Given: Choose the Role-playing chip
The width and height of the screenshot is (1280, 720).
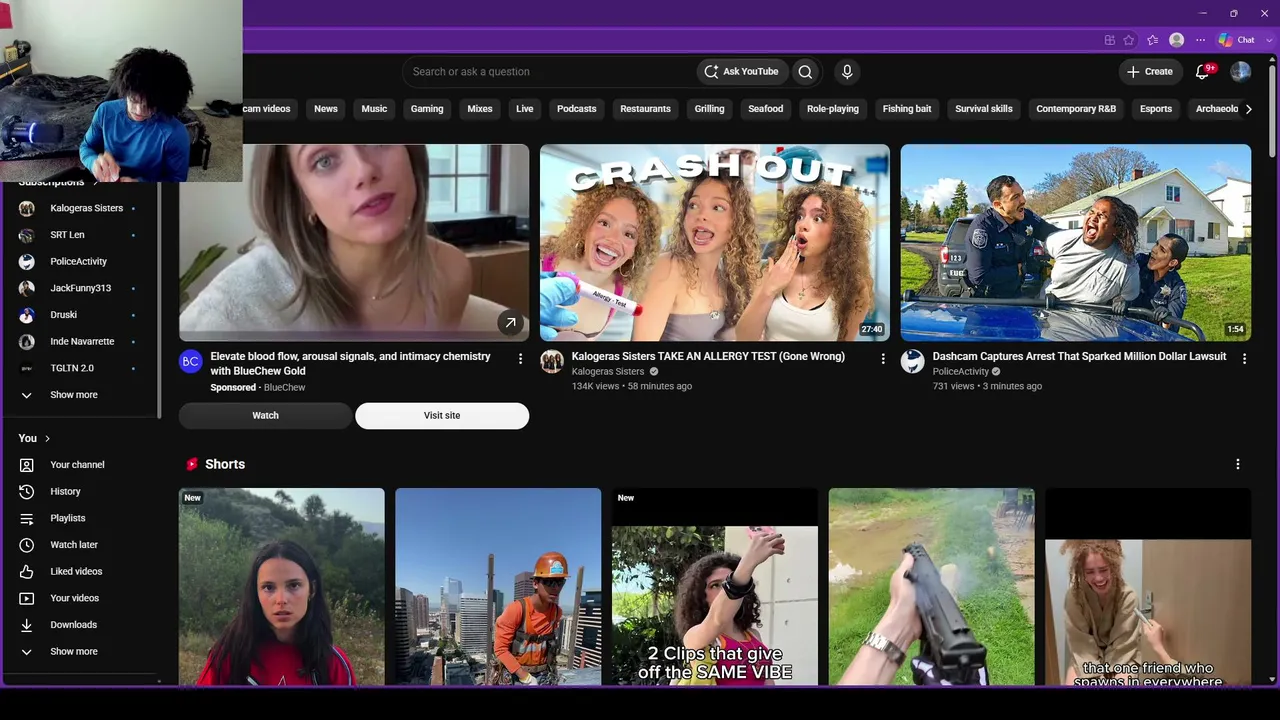Looking at the screenshot, I should [x=833, y=109].
